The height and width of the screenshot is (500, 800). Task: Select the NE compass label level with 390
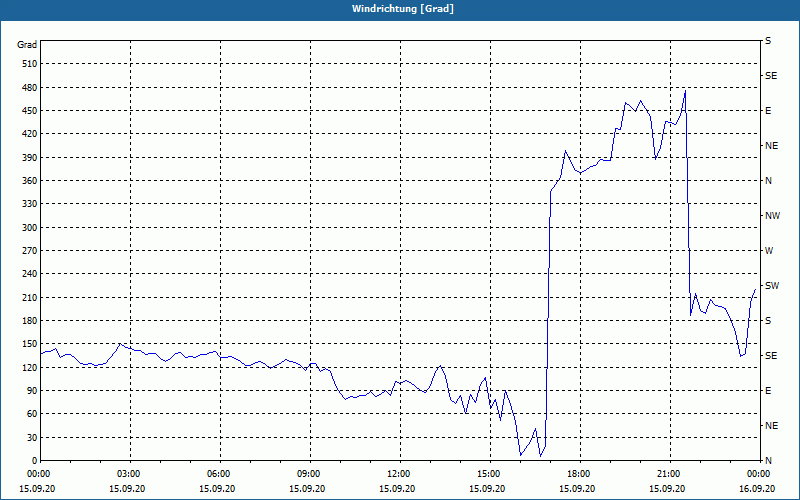[771, 146]
